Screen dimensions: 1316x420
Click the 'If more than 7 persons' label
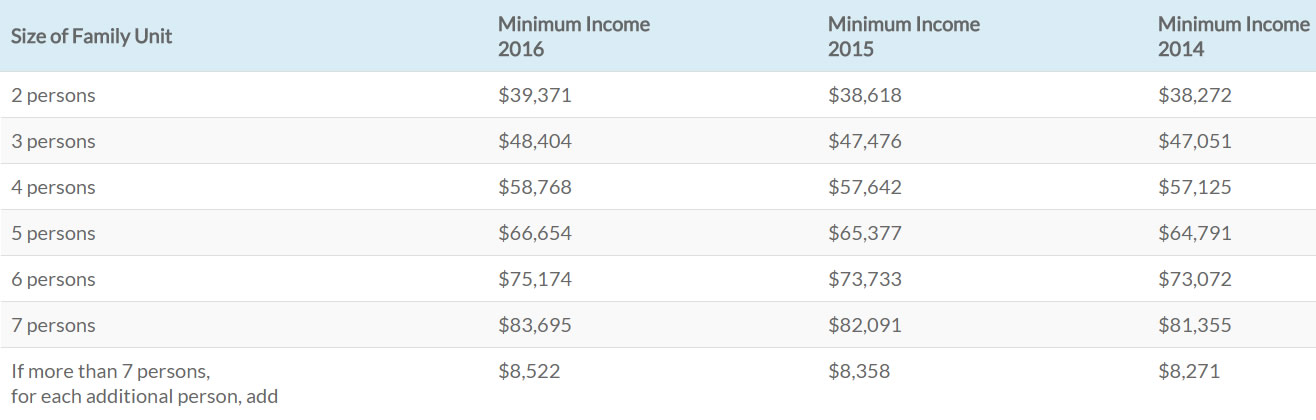(111, 372)
